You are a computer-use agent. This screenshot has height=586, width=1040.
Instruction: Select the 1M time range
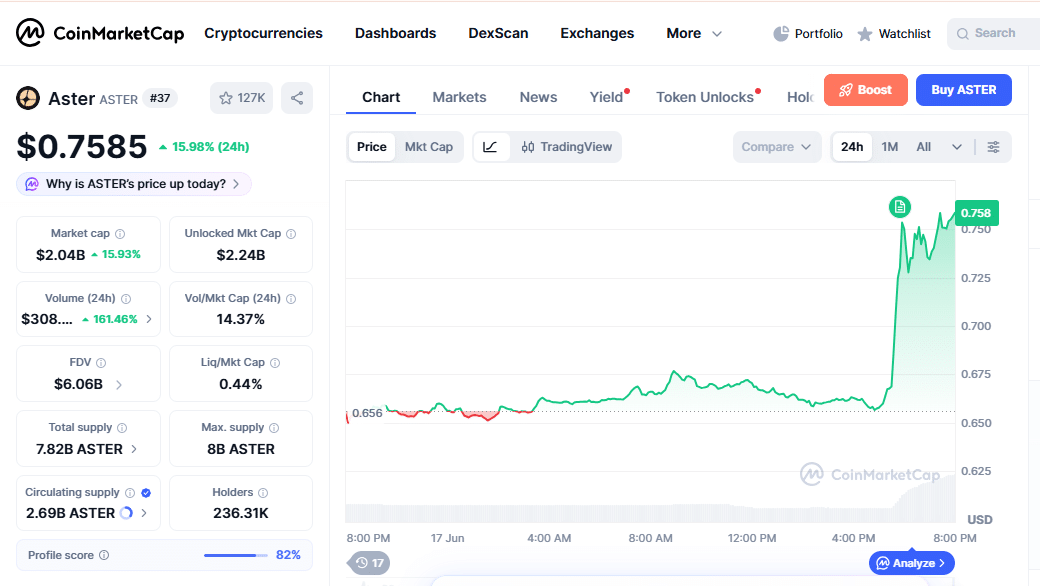click(x=889, y=147)
